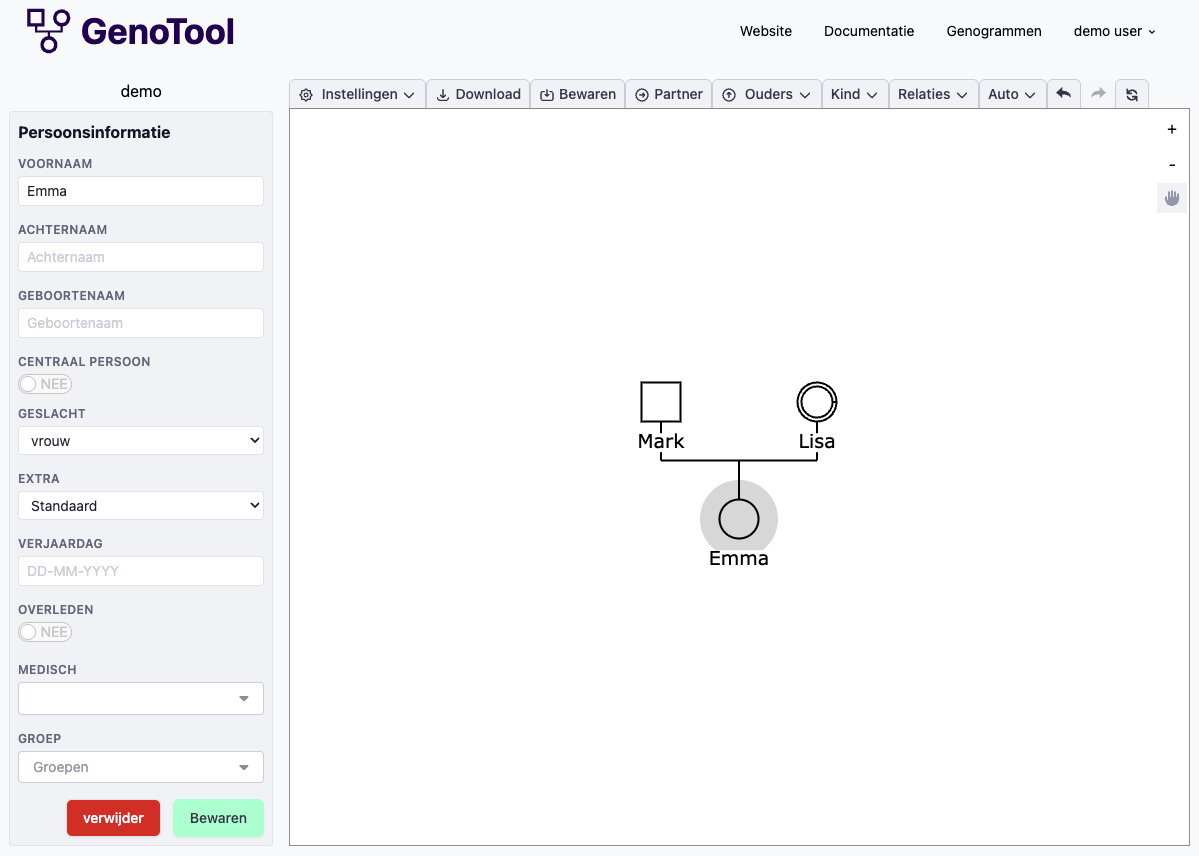Click the Verjaardag date field
Viewport: 1199px width, 856px height.
(x=141, y=571)
